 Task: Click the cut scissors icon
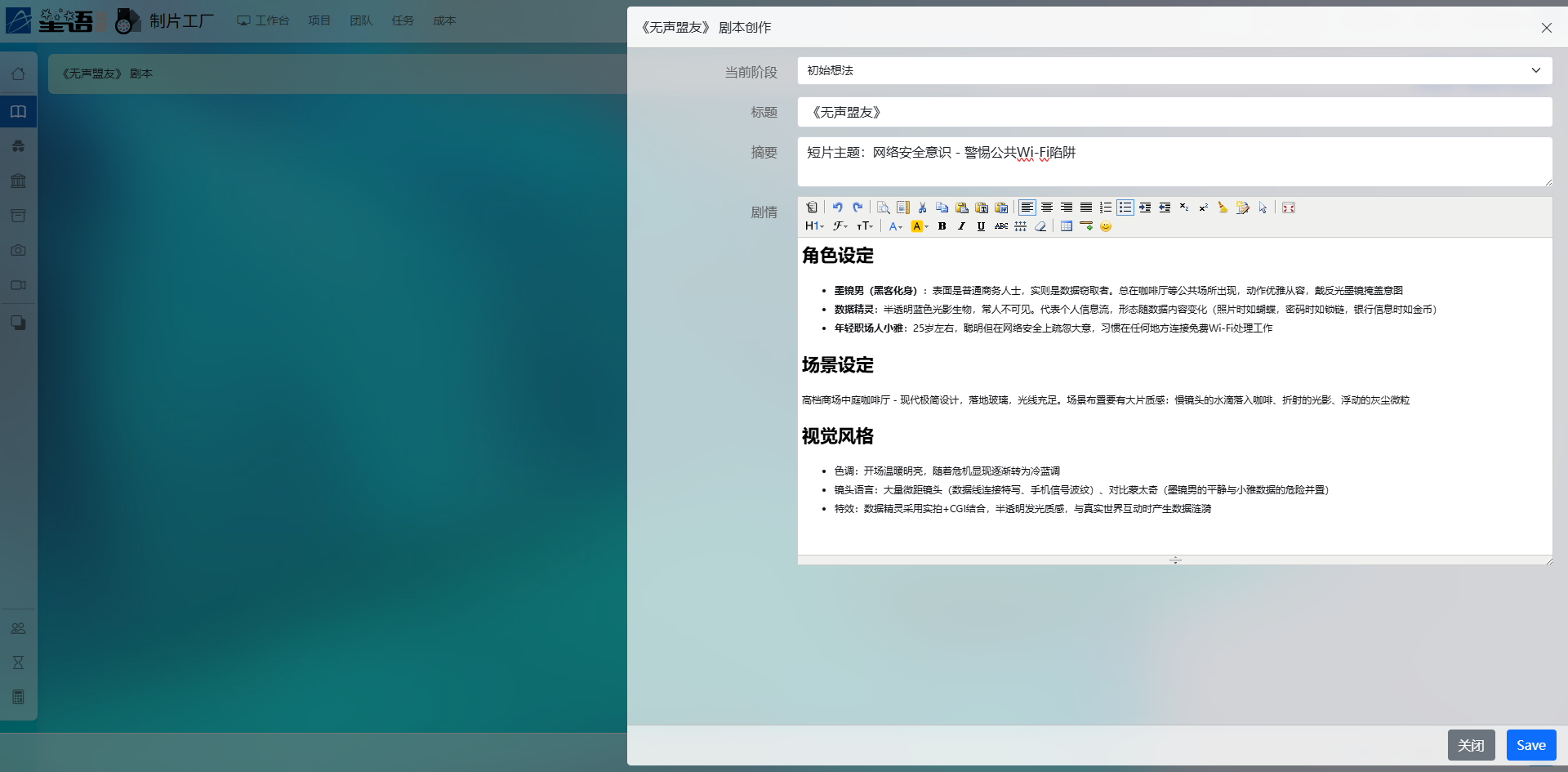pyautogui.click(x=922, y=208)
